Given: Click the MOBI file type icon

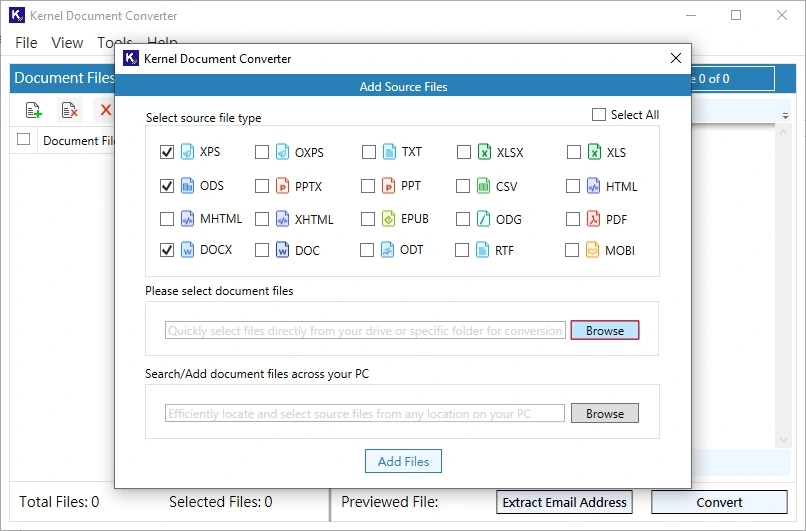Looking at the screenshot, I should pos(592,250).
